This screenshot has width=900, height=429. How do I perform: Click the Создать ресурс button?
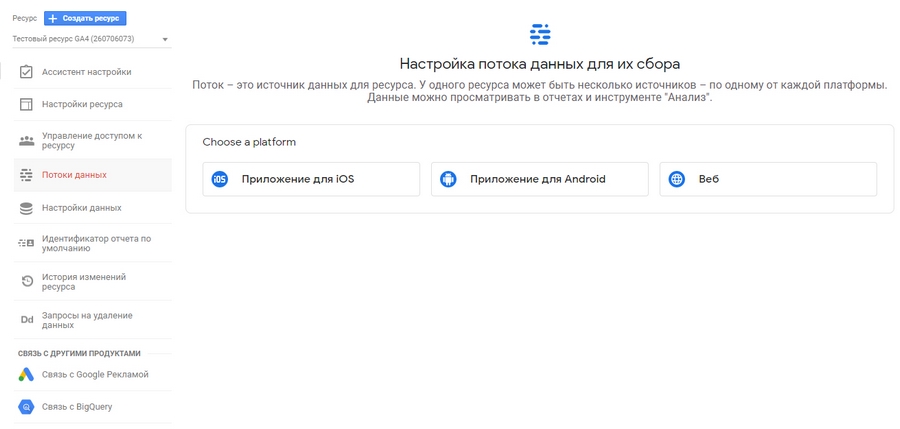click(x=85, y=18)
